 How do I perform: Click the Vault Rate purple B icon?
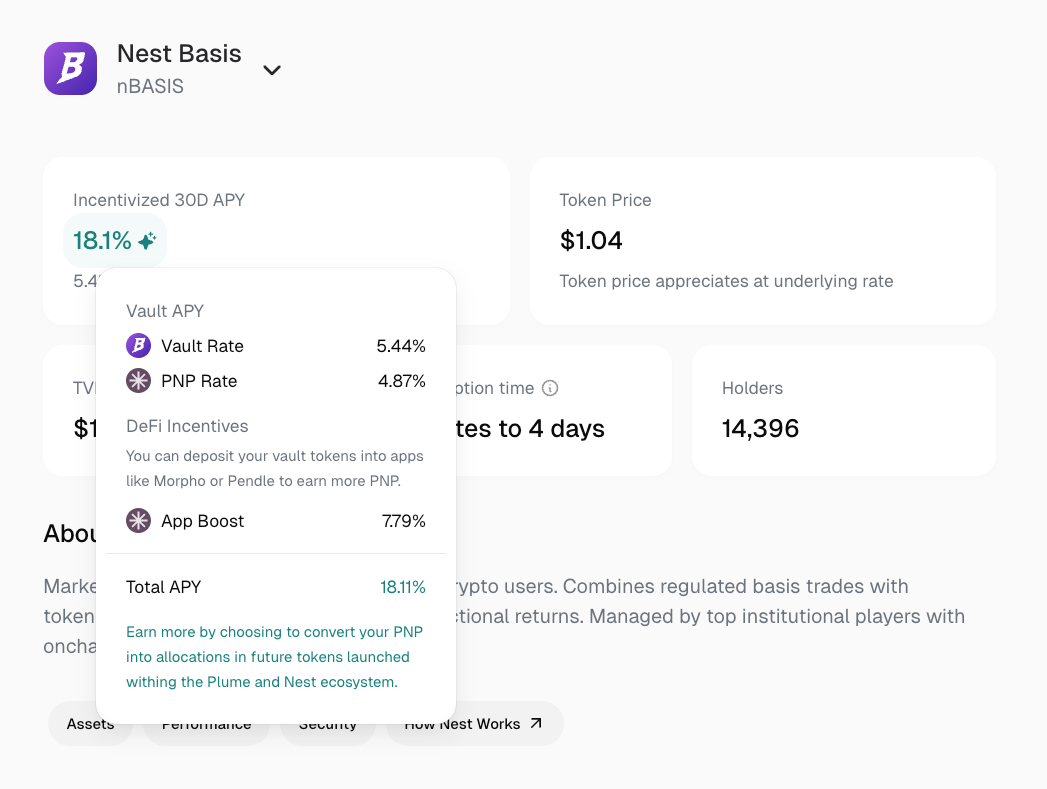(138, 346)
